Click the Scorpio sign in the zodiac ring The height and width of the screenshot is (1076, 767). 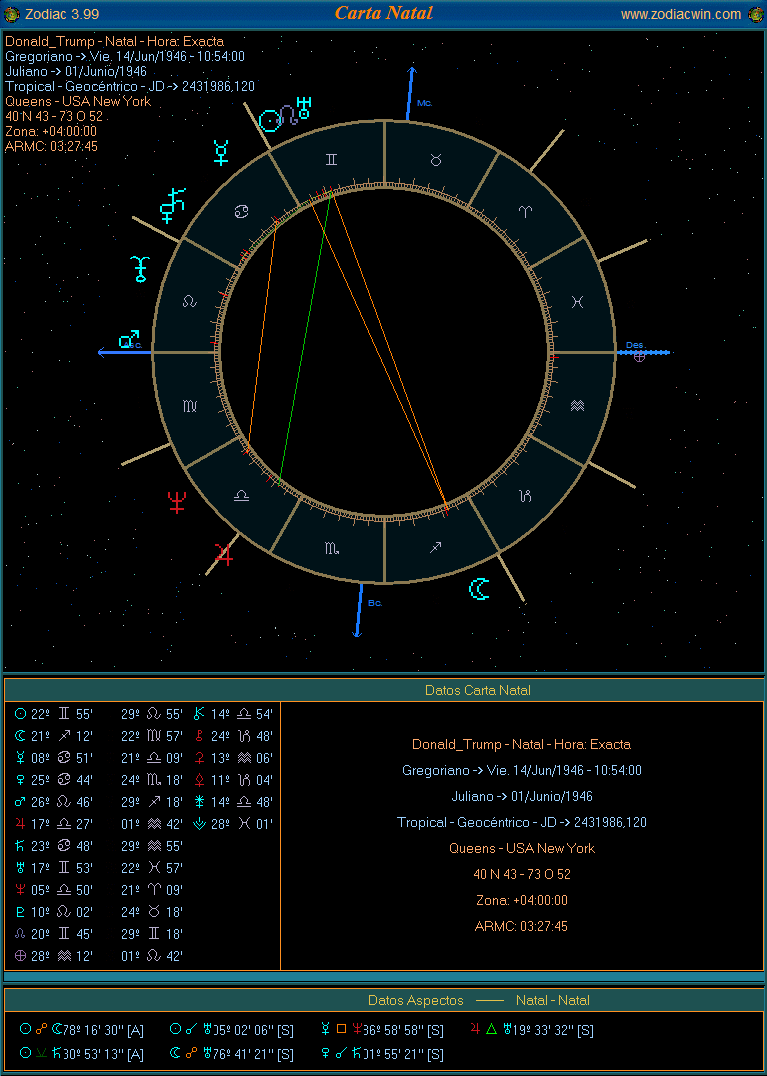point(332,547)
